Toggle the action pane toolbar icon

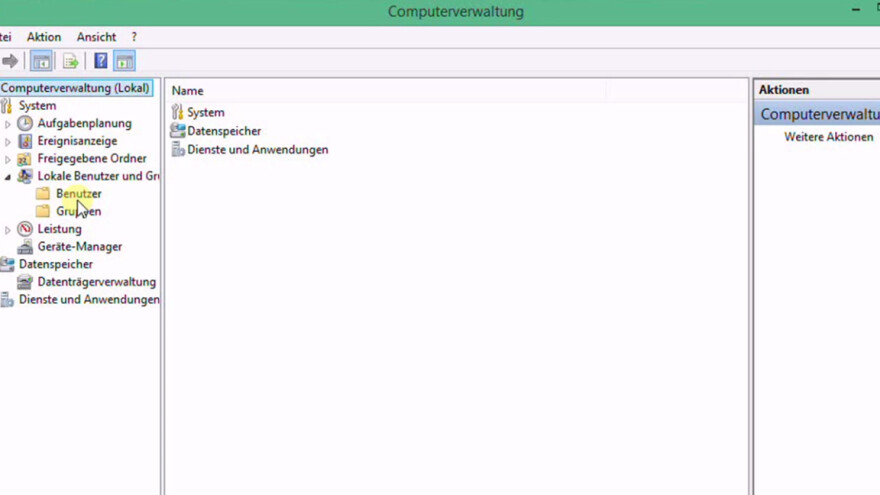coord(124,61)
